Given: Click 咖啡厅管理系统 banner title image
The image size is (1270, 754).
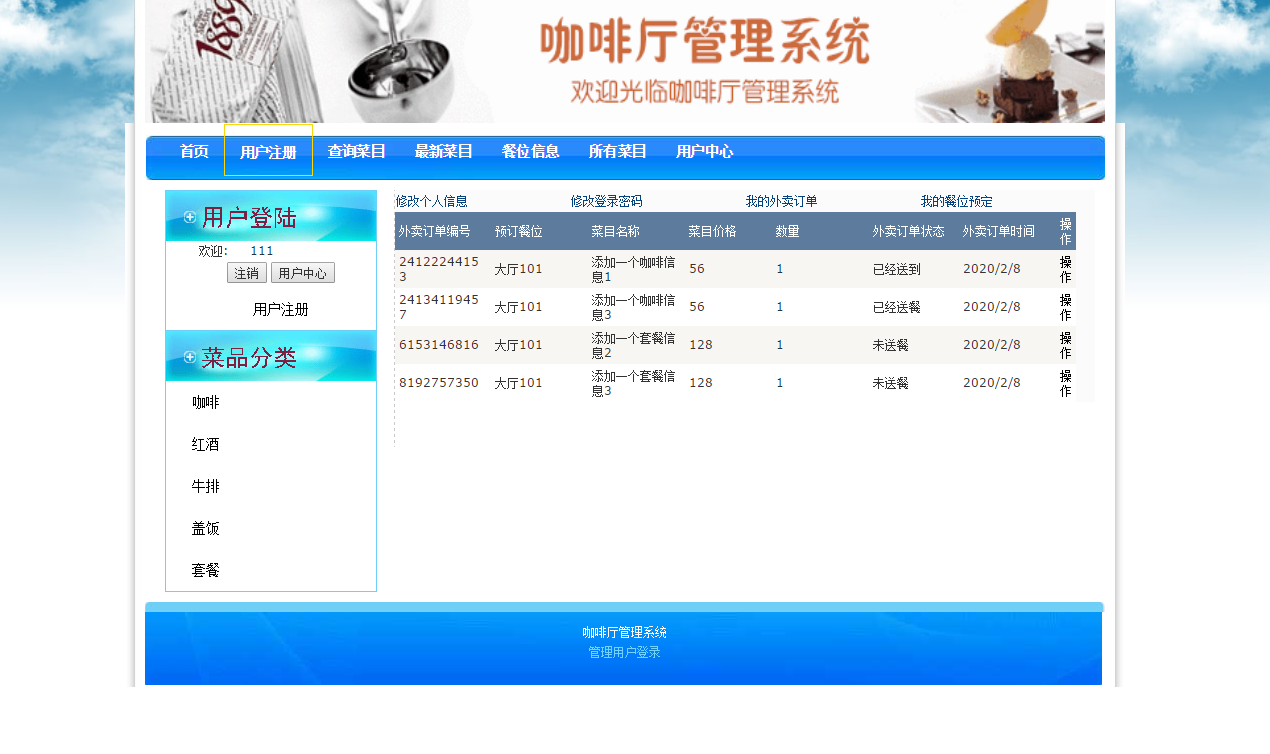Looking at the screenshot, I should coord(705,43).
